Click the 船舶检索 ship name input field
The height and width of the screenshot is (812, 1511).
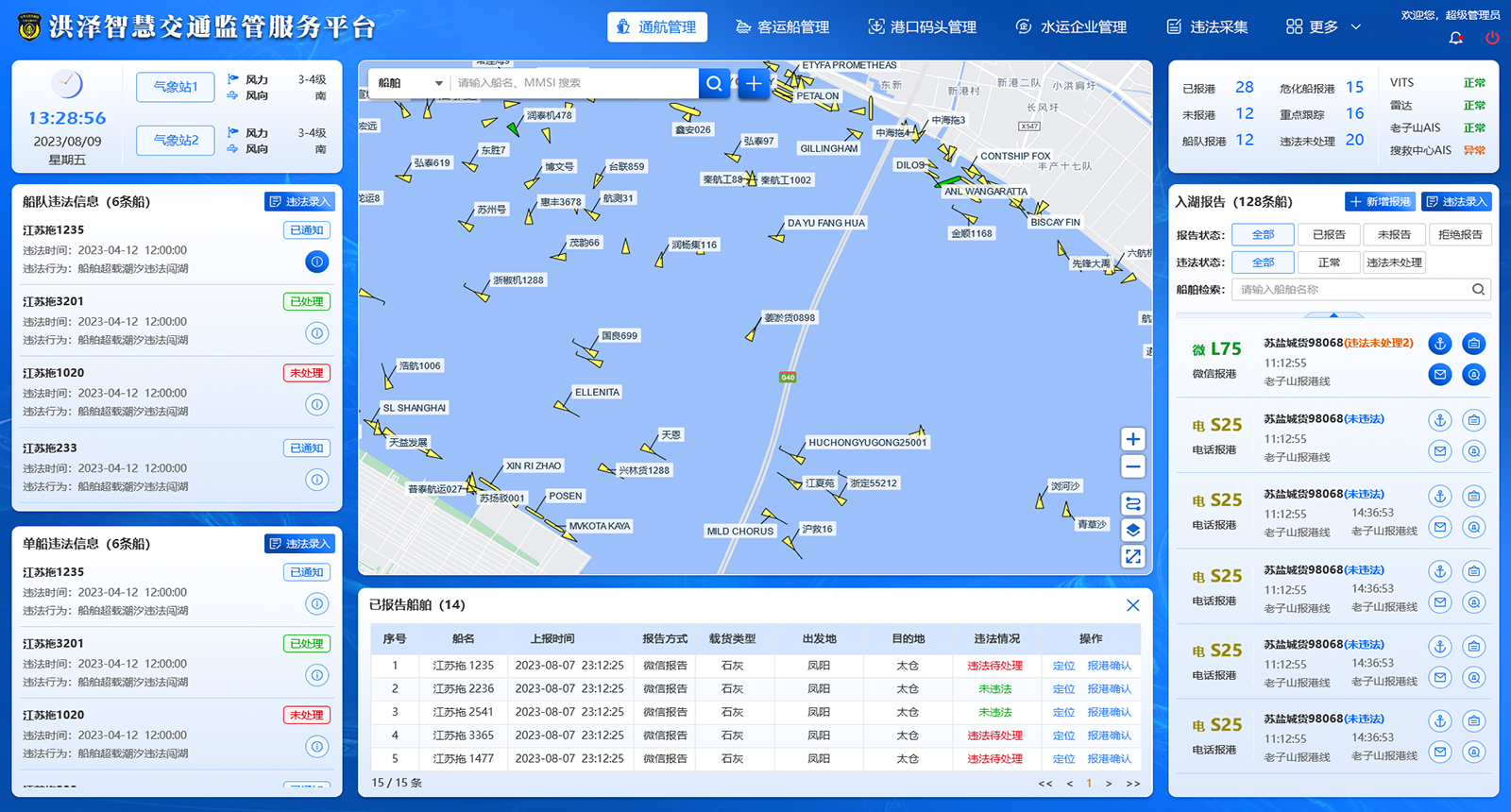[1352, 290]
